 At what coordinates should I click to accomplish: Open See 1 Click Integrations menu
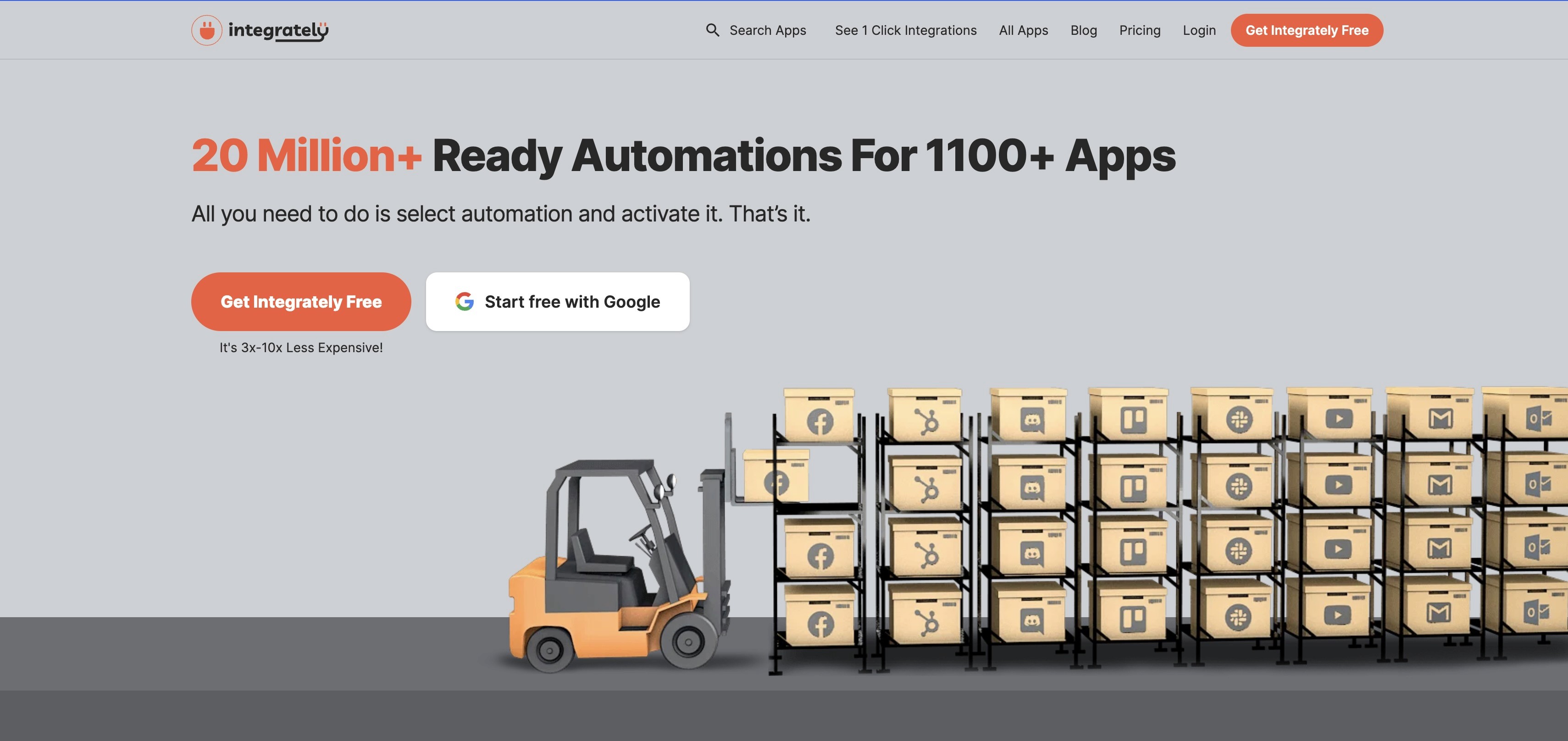coord(905,30)
